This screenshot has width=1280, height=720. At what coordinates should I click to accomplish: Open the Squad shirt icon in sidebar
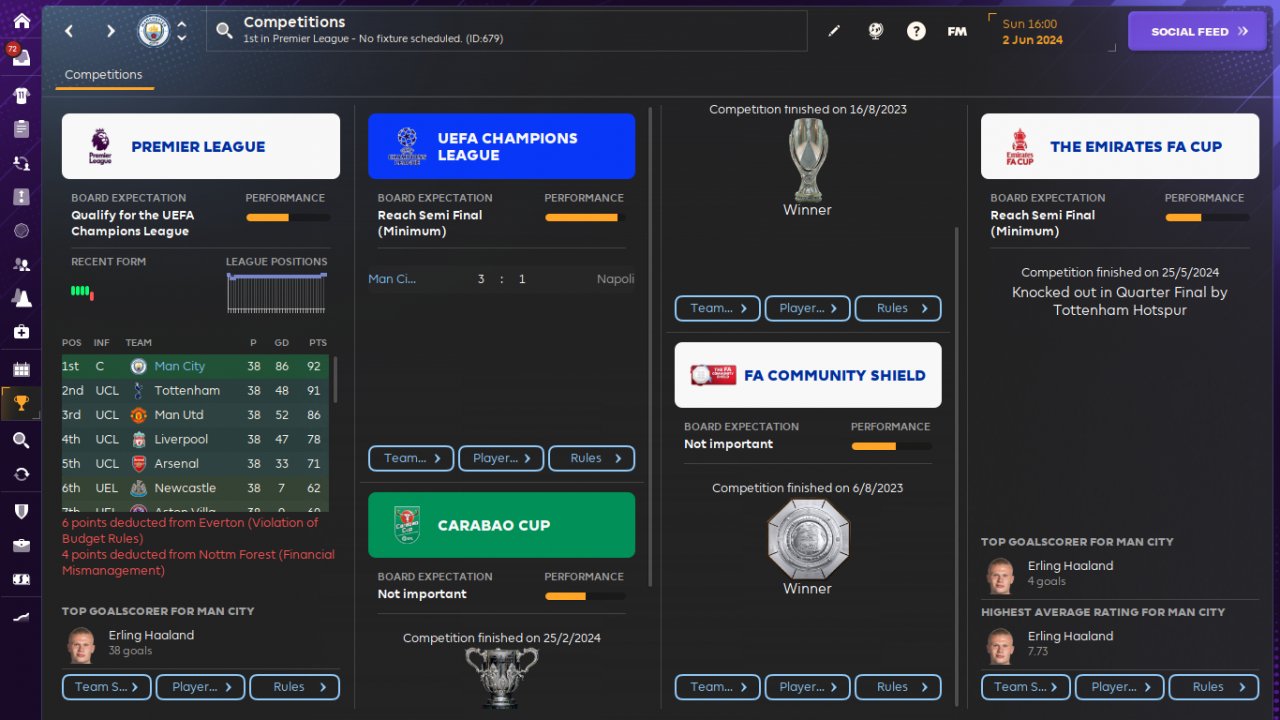point(21,96)
